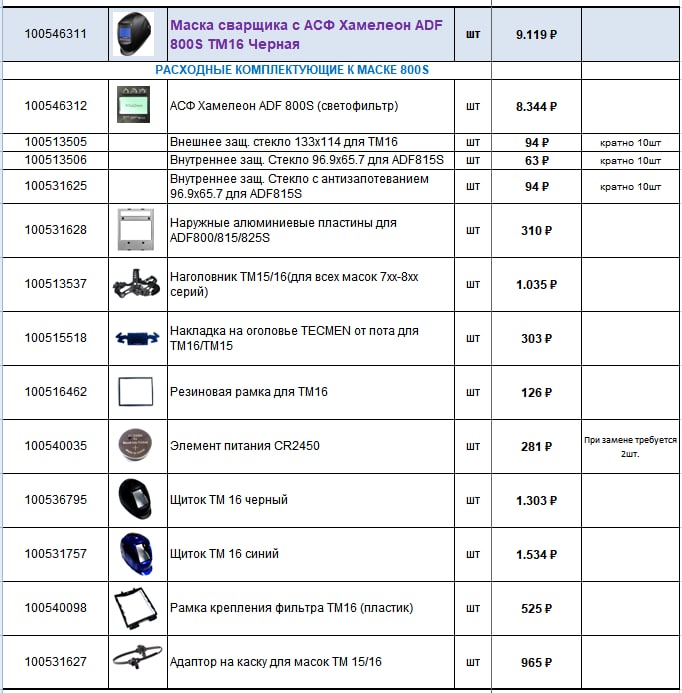Select the 94 ₽ price of outer glass 133x114
Image resolution: width=682 pixels, height=693 pixels.
pos(537,143)
